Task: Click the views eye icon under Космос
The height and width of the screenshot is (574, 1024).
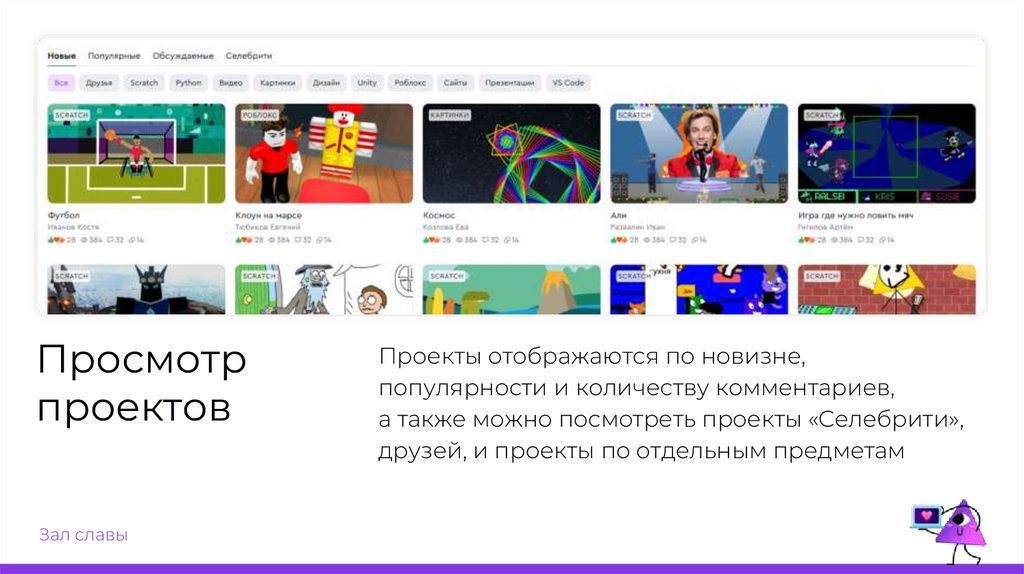Action: click(458, 240)
